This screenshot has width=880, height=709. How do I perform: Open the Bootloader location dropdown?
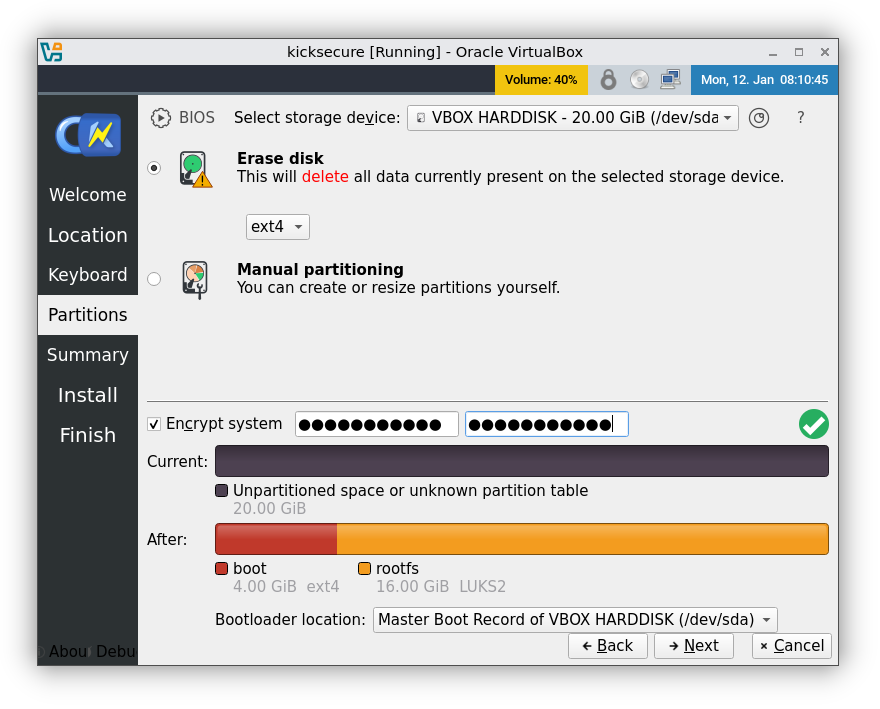click(575, 619)
